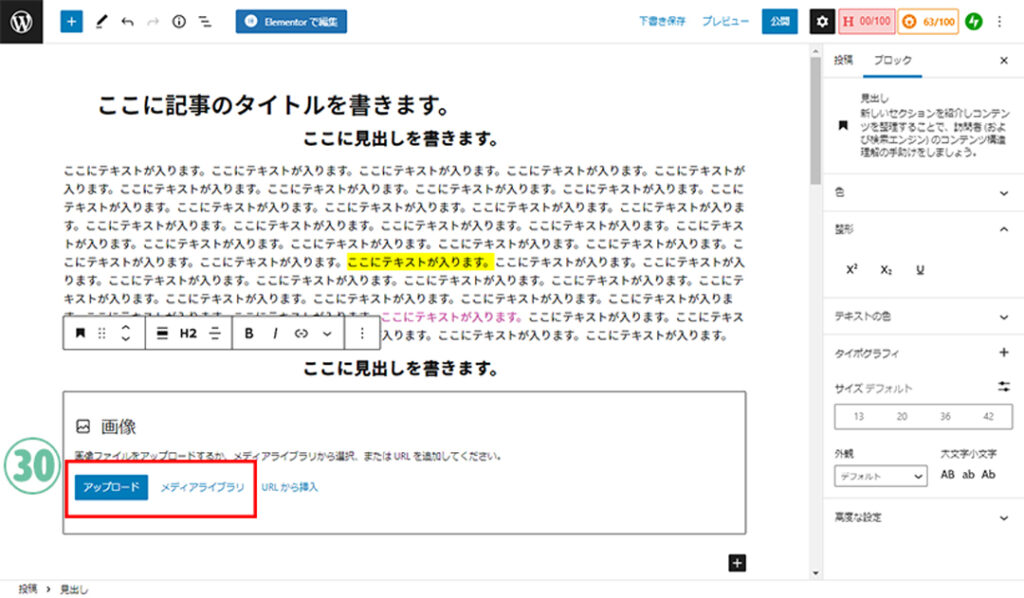1024x598 pixels.
Task: Click the URL から挿入 link
Action: click(x=289, y=487)
